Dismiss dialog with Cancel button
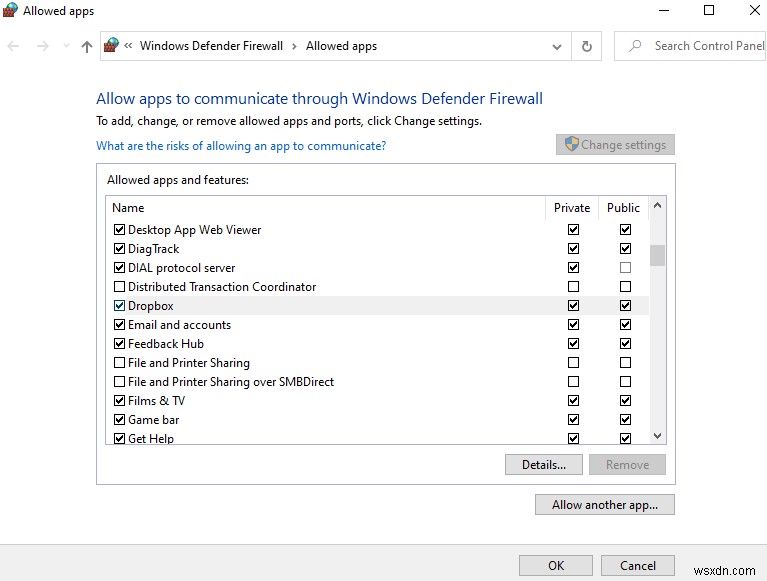Screen dimensions: 767x581 coord(638,566)
